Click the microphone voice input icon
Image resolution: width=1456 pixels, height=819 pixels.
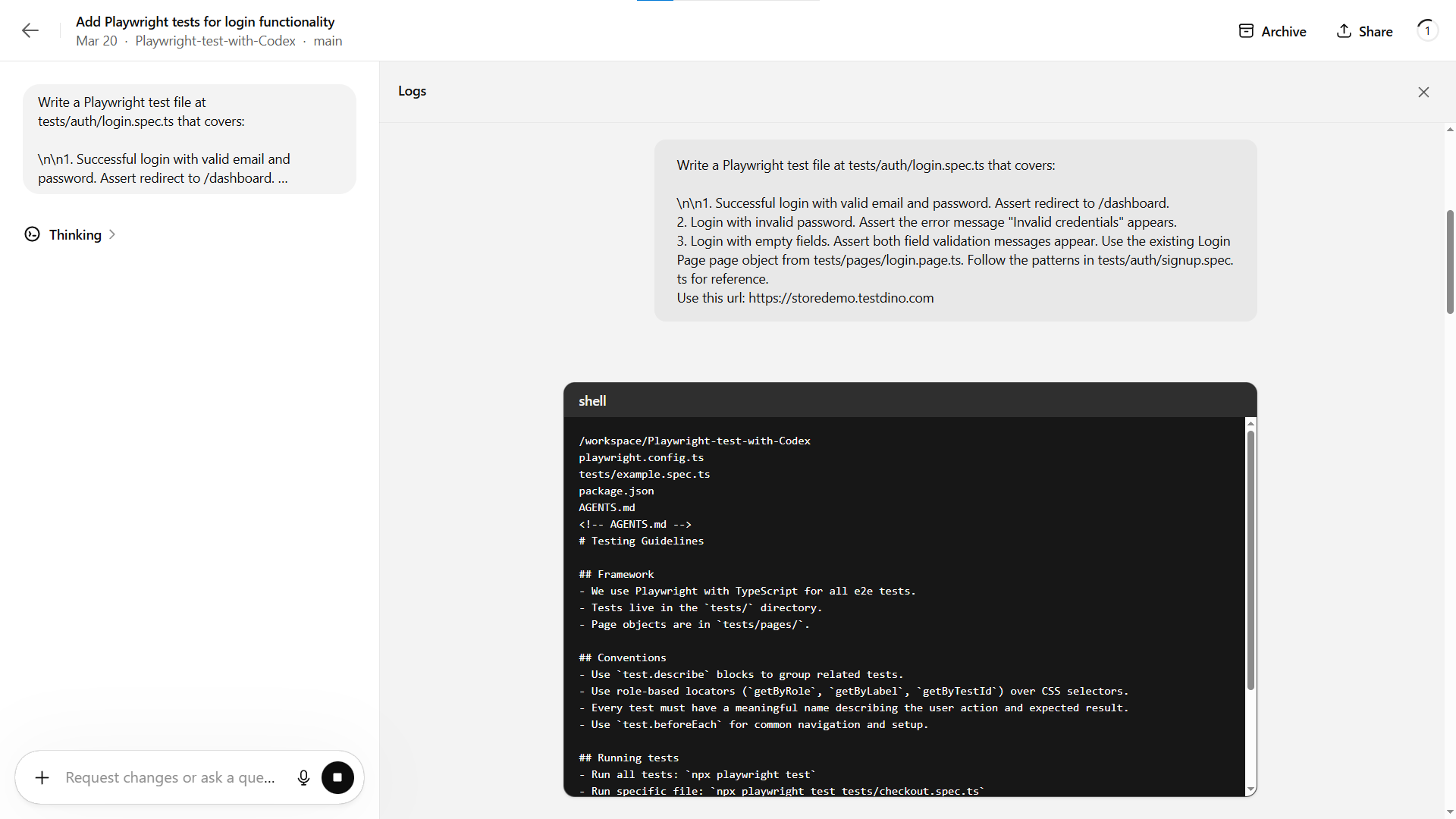click(x=303, y=778)
